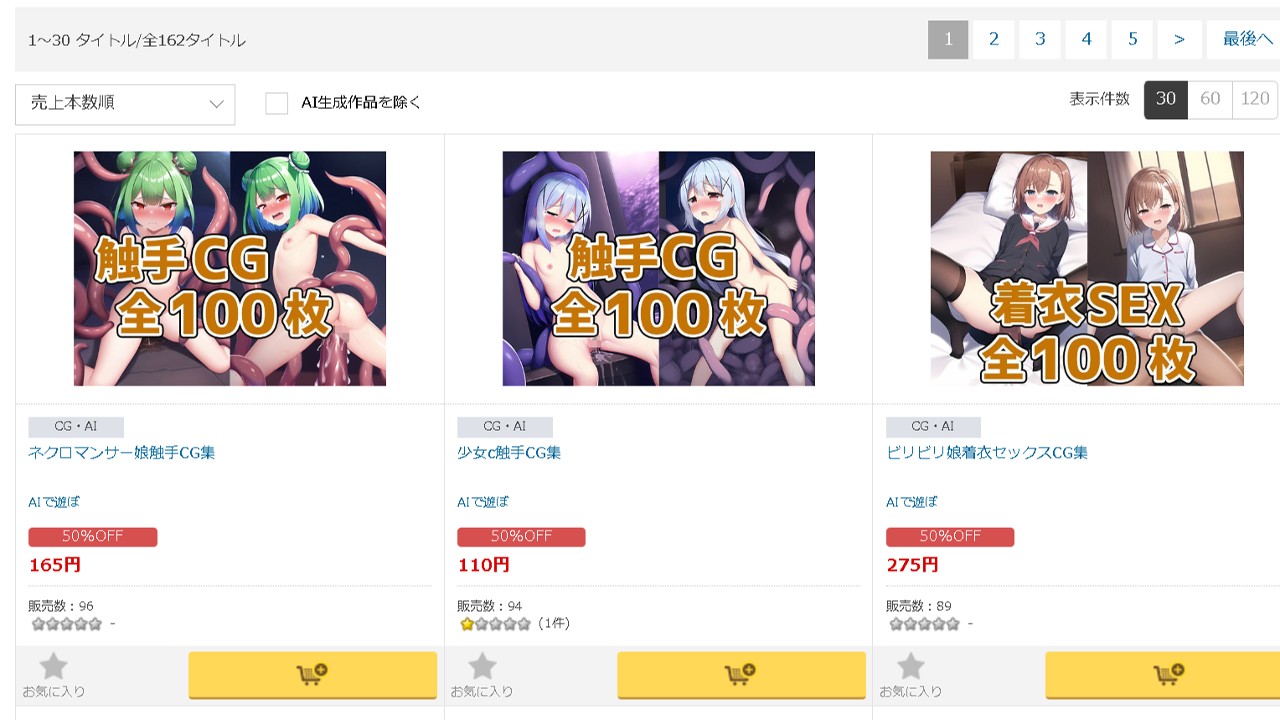
Task: Jump to page 3
Action: [x=1040, y=40]
